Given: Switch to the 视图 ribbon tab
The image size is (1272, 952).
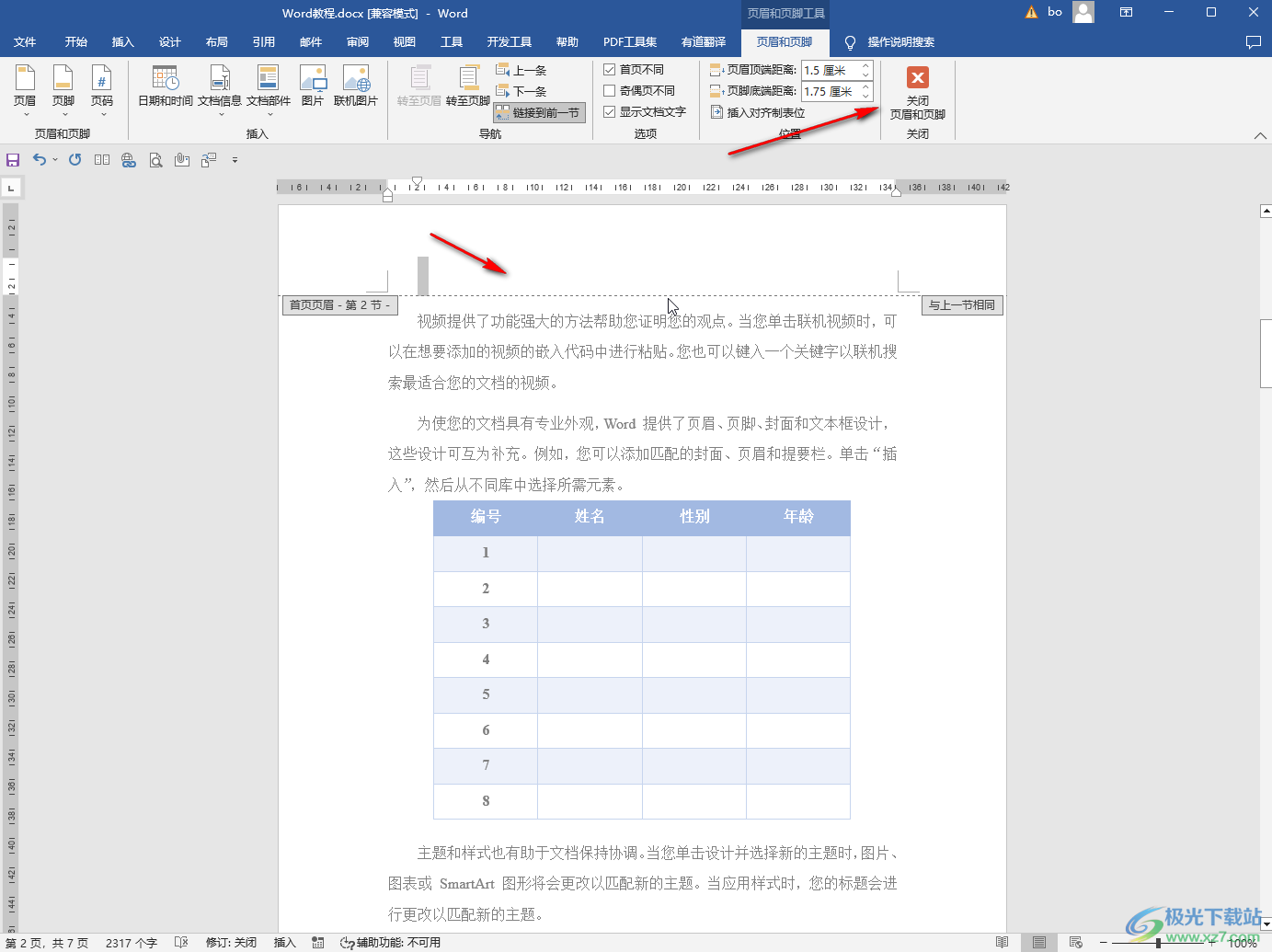Looking at the screenshot, I should pos(405,42).
